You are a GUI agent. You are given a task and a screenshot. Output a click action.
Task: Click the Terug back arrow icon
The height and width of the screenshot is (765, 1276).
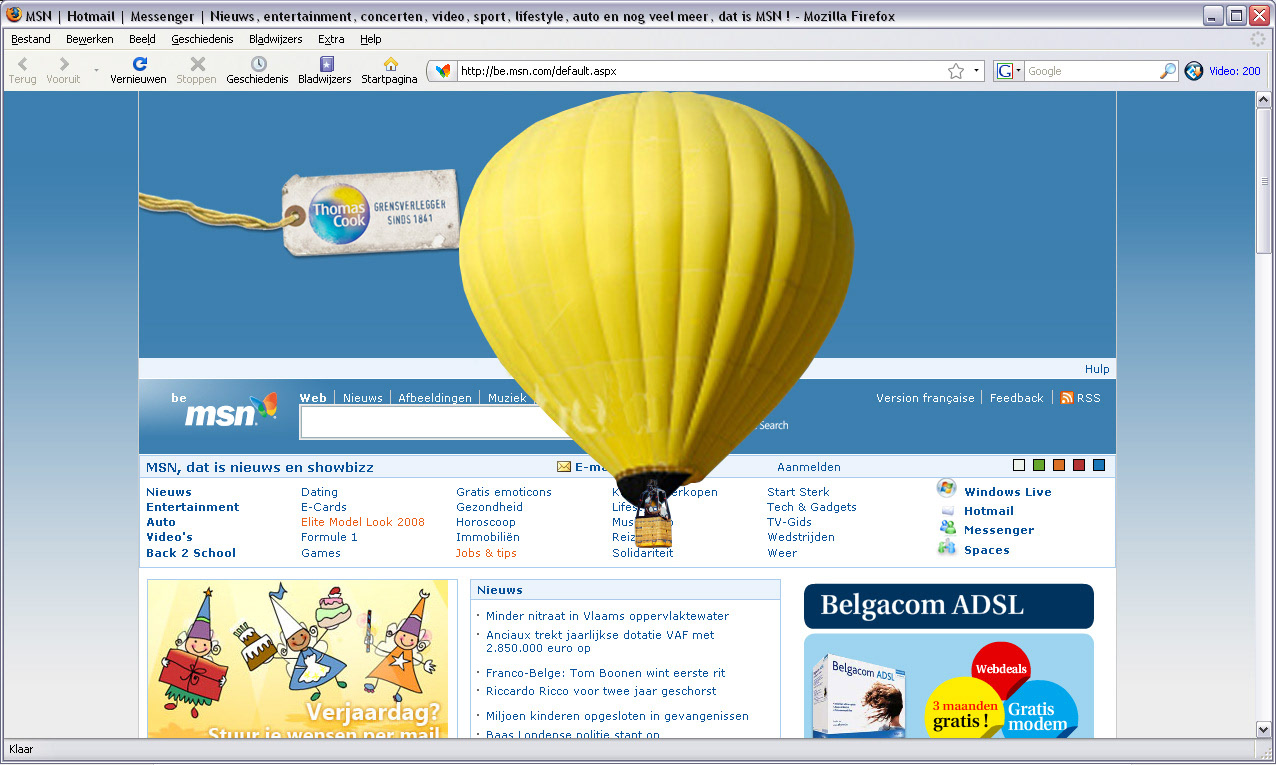click(22, 64)
